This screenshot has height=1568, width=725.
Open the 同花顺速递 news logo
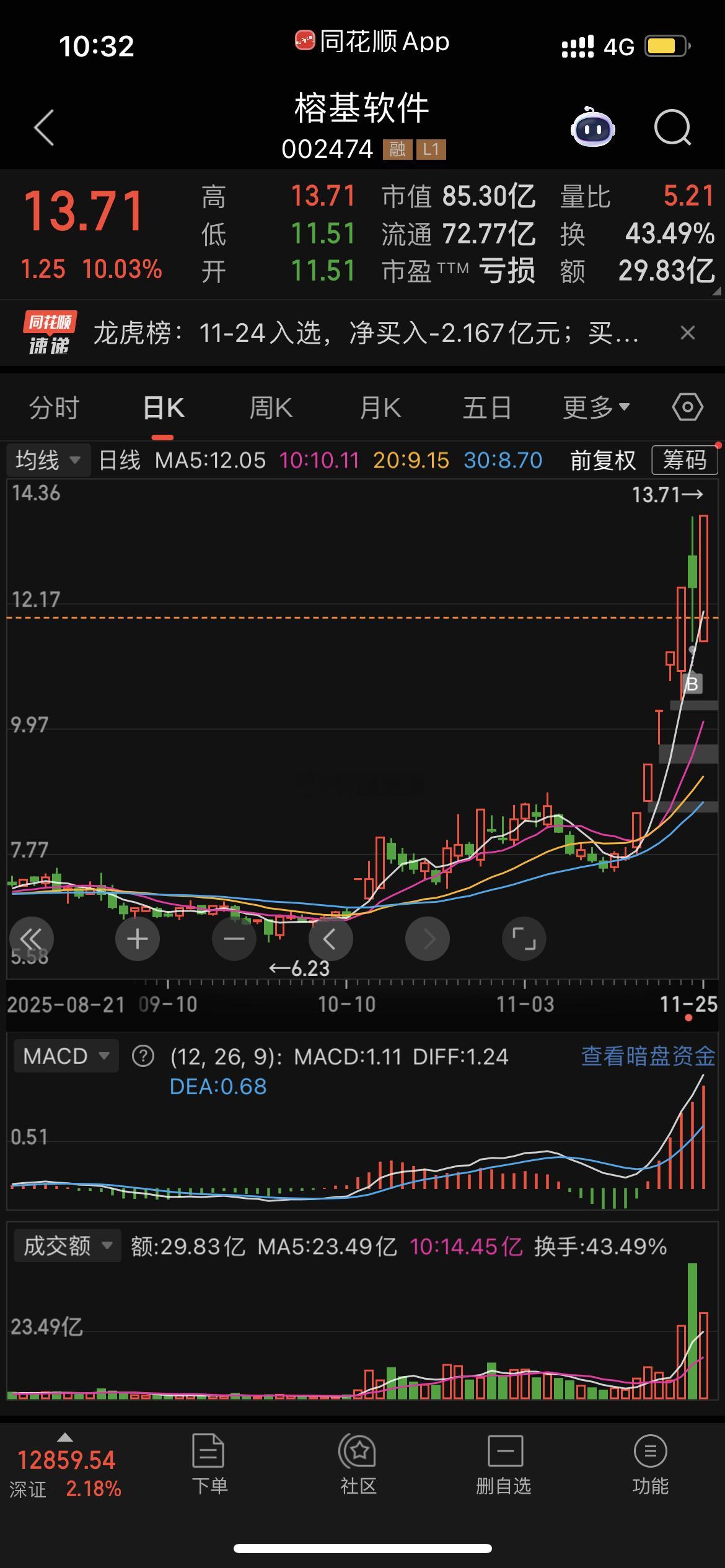coord(50,333)
